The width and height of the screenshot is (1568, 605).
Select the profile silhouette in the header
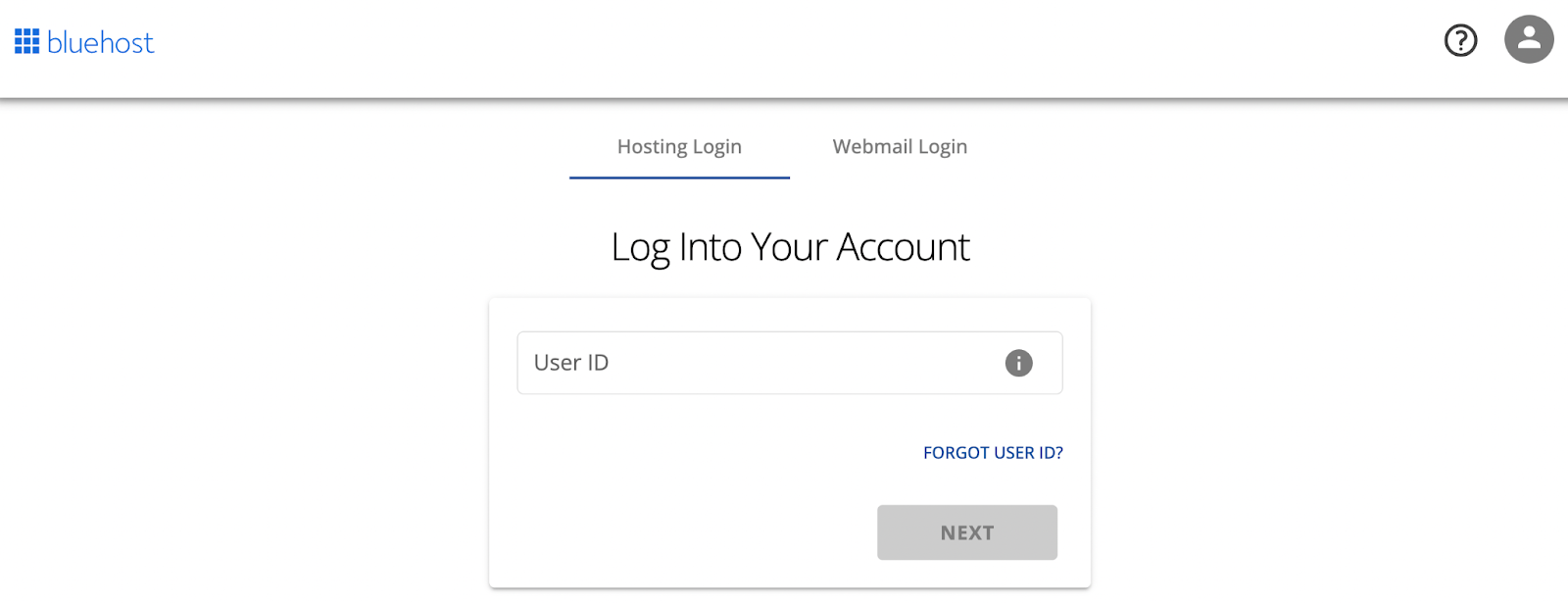1527,40
